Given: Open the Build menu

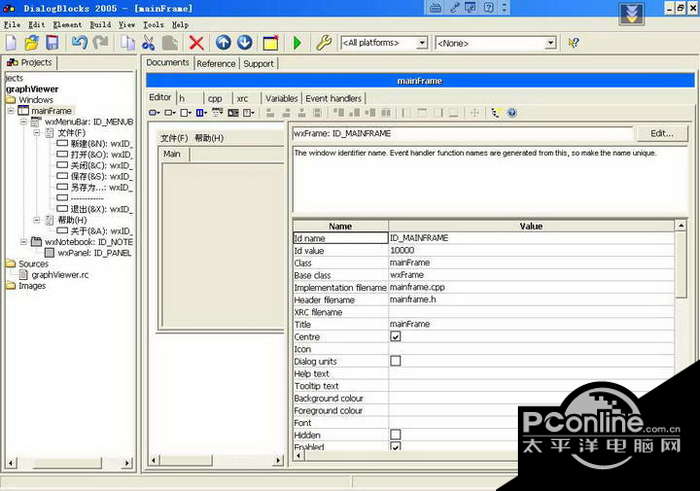Looking at the screenshot, I should click(x=100, y=25).
